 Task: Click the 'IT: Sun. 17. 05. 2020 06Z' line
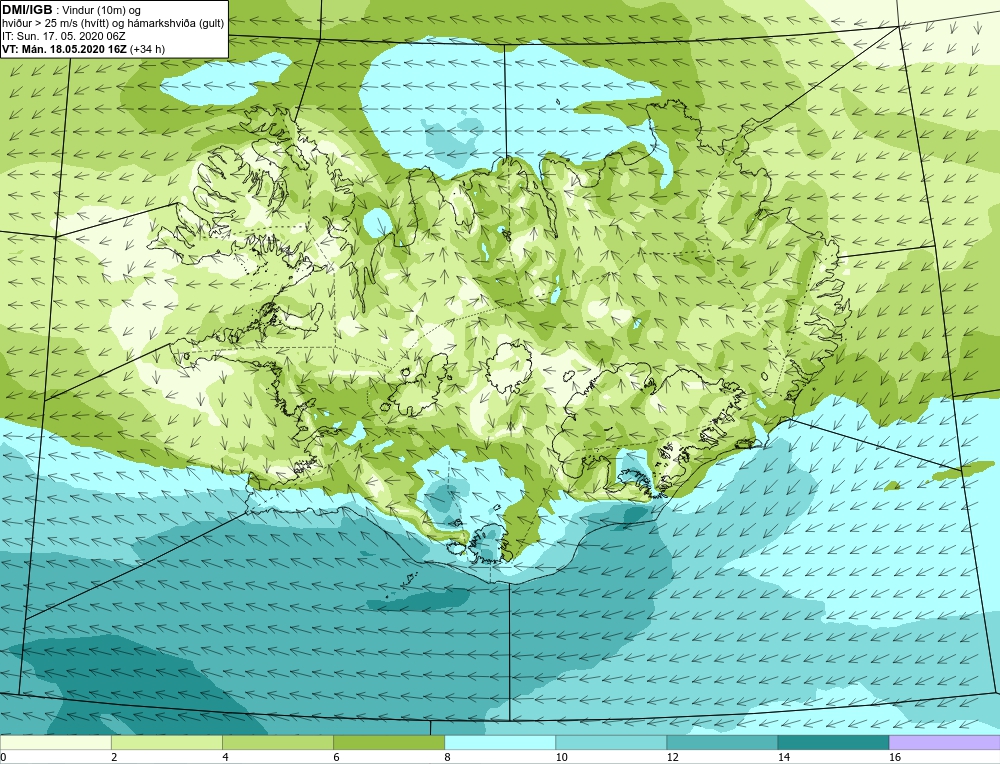[x=64, y=36]
